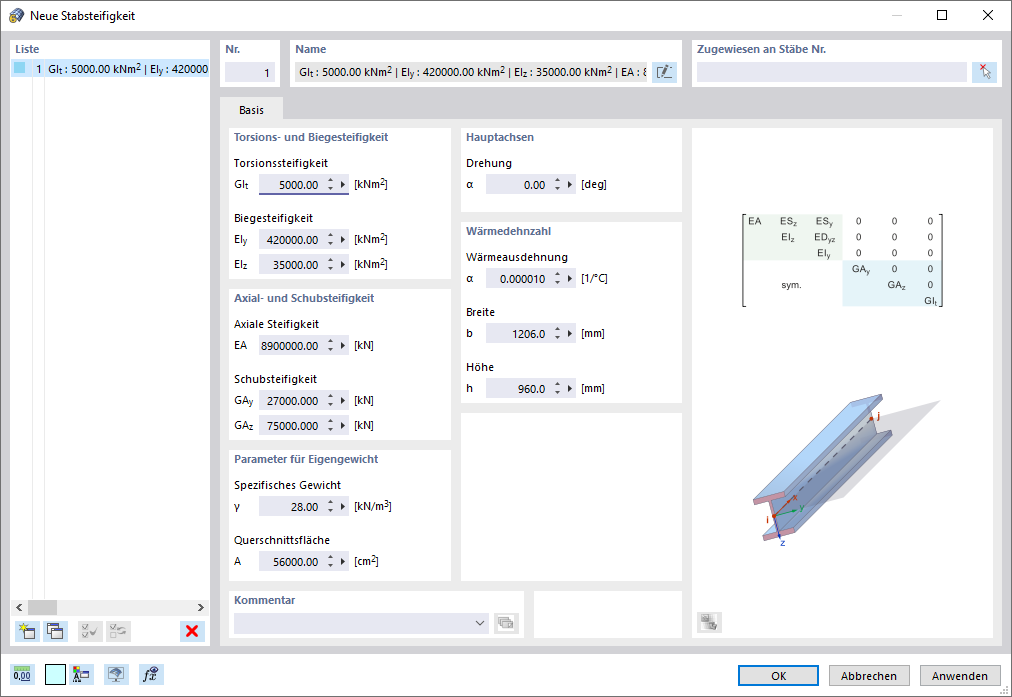Click the Wärmeausdehnung α spinner of 0.000010
The image size is (1012, 697).
tap(558, 279)
